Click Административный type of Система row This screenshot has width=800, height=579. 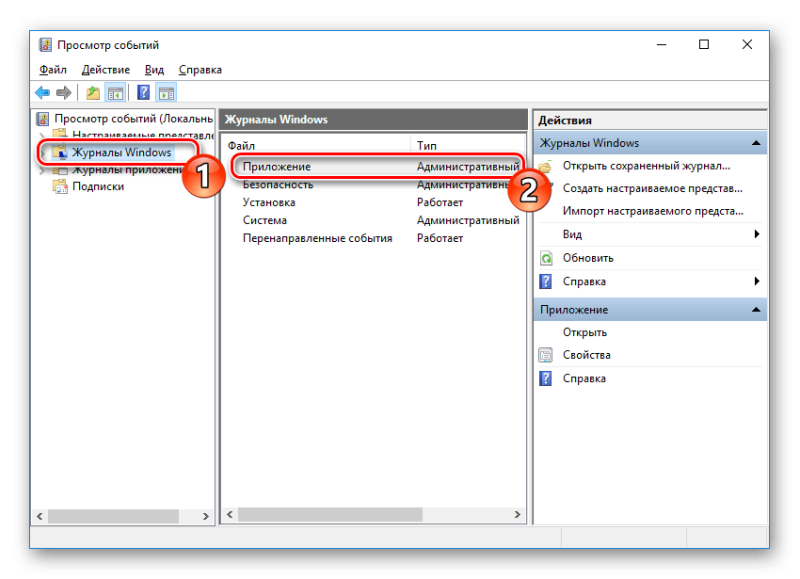[x=468, y=220]
